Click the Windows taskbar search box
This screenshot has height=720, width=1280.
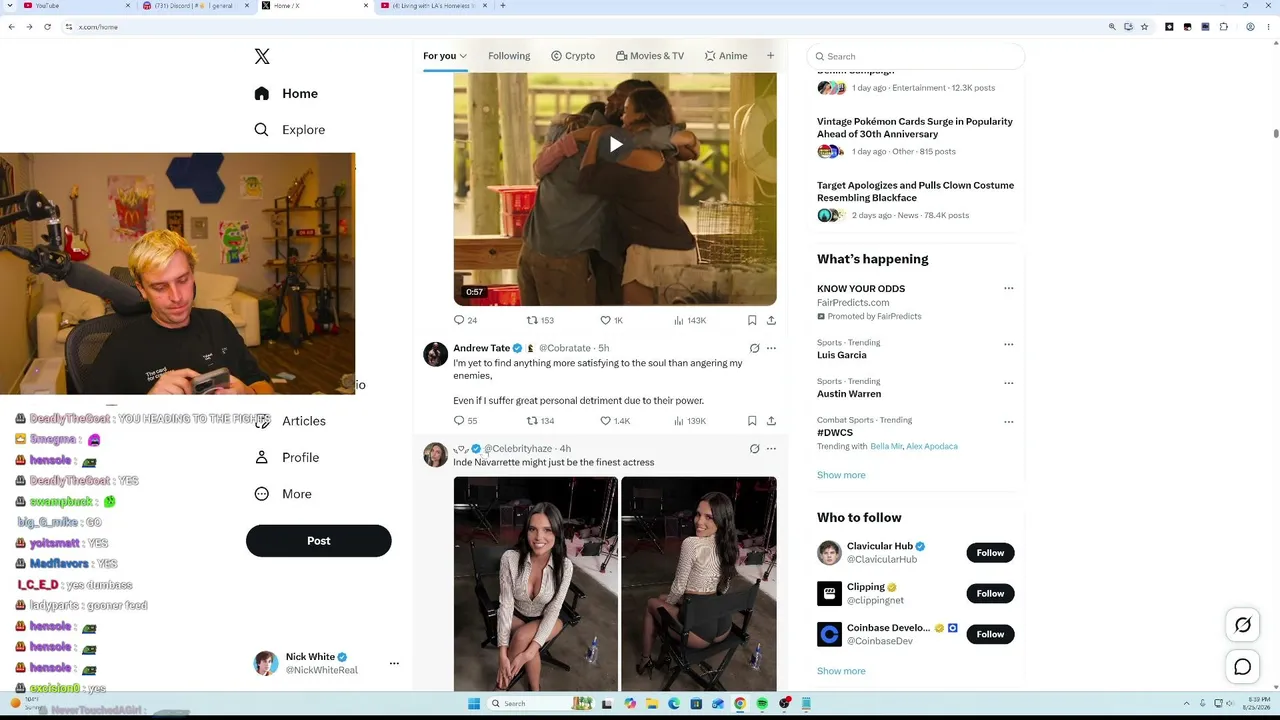pos(540,704)
